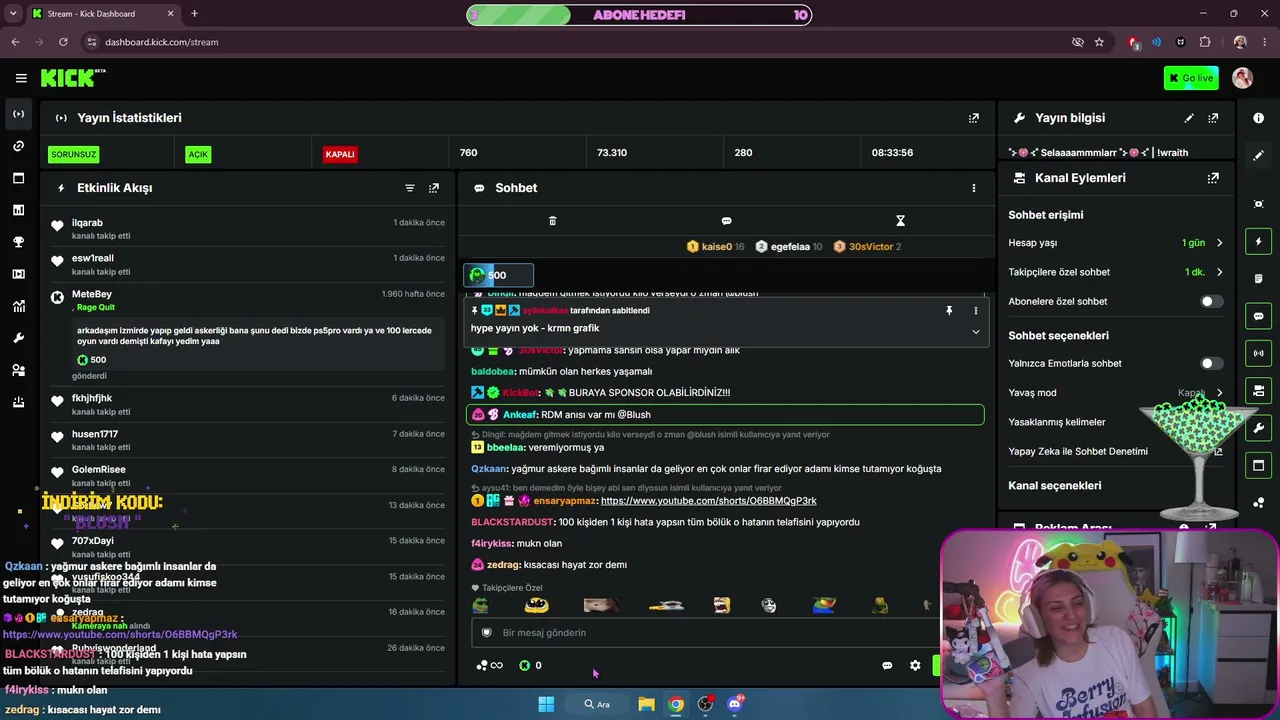Image resolution: width=1280 pixels, height=720 pixels.
Task: Open the stream dashboard icon in left sidebar
Action: pyautogui.click(x=18, y=114)
